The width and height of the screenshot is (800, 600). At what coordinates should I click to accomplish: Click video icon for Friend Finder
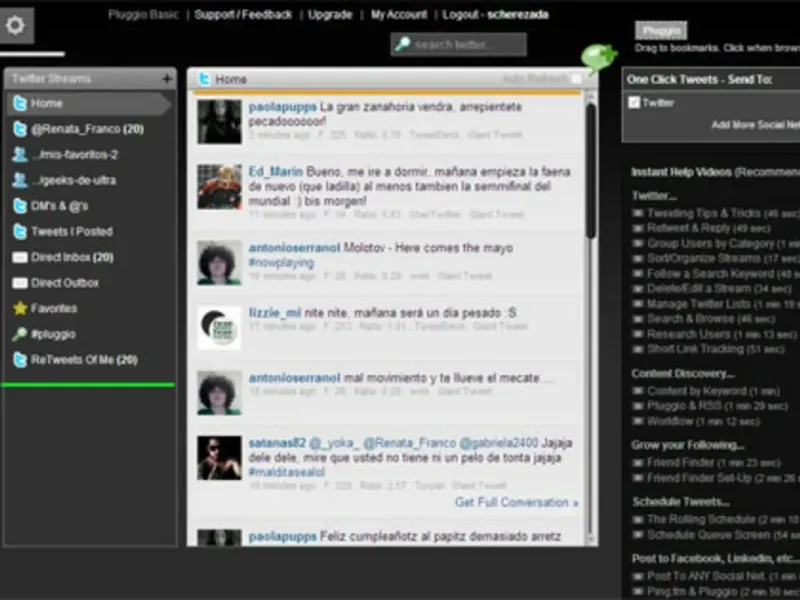[x=638, y=463]
